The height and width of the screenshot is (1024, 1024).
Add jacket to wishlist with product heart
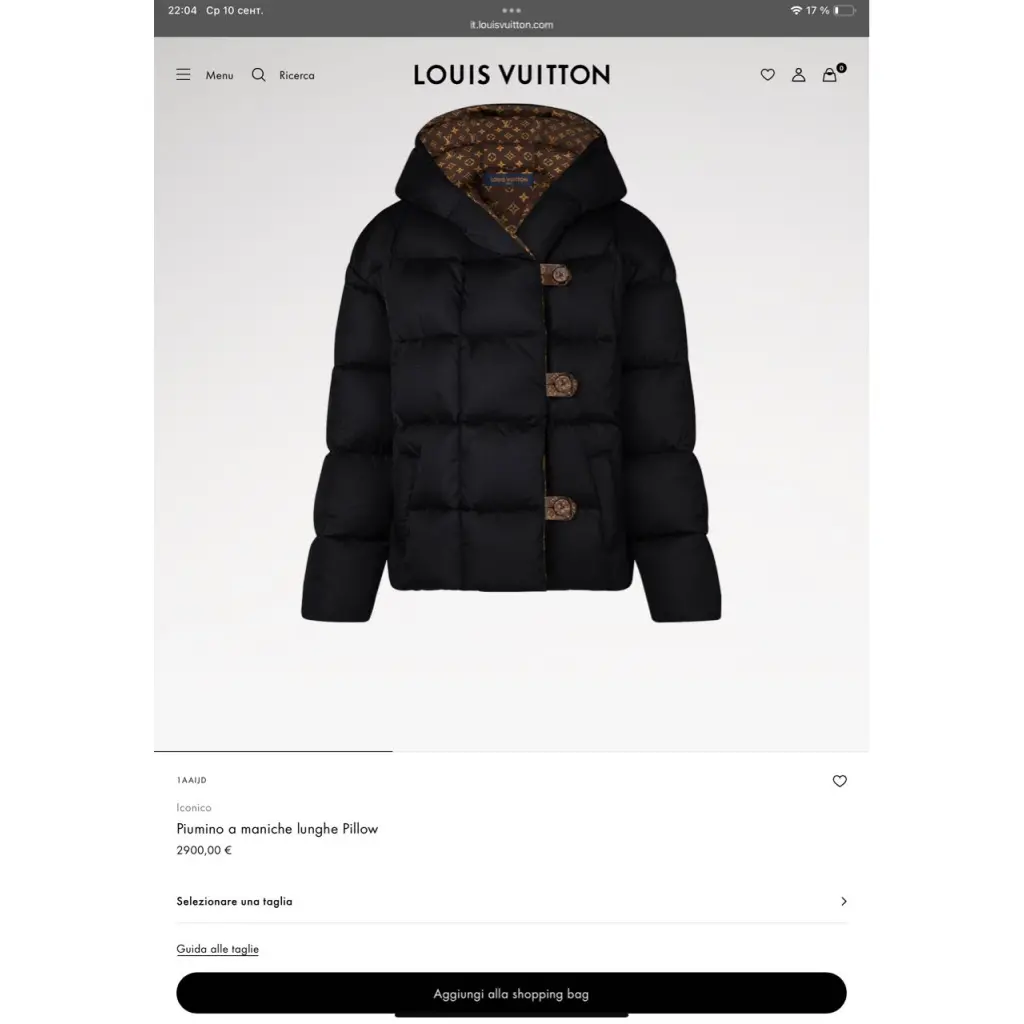[x=839, y=780]
